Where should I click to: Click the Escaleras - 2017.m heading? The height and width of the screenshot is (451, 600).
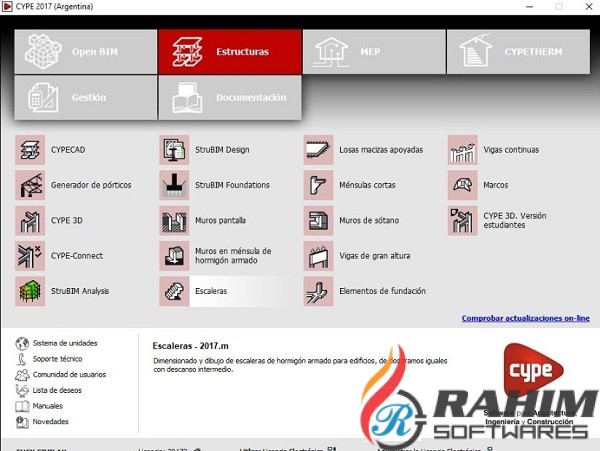click(x=191, y=346)
